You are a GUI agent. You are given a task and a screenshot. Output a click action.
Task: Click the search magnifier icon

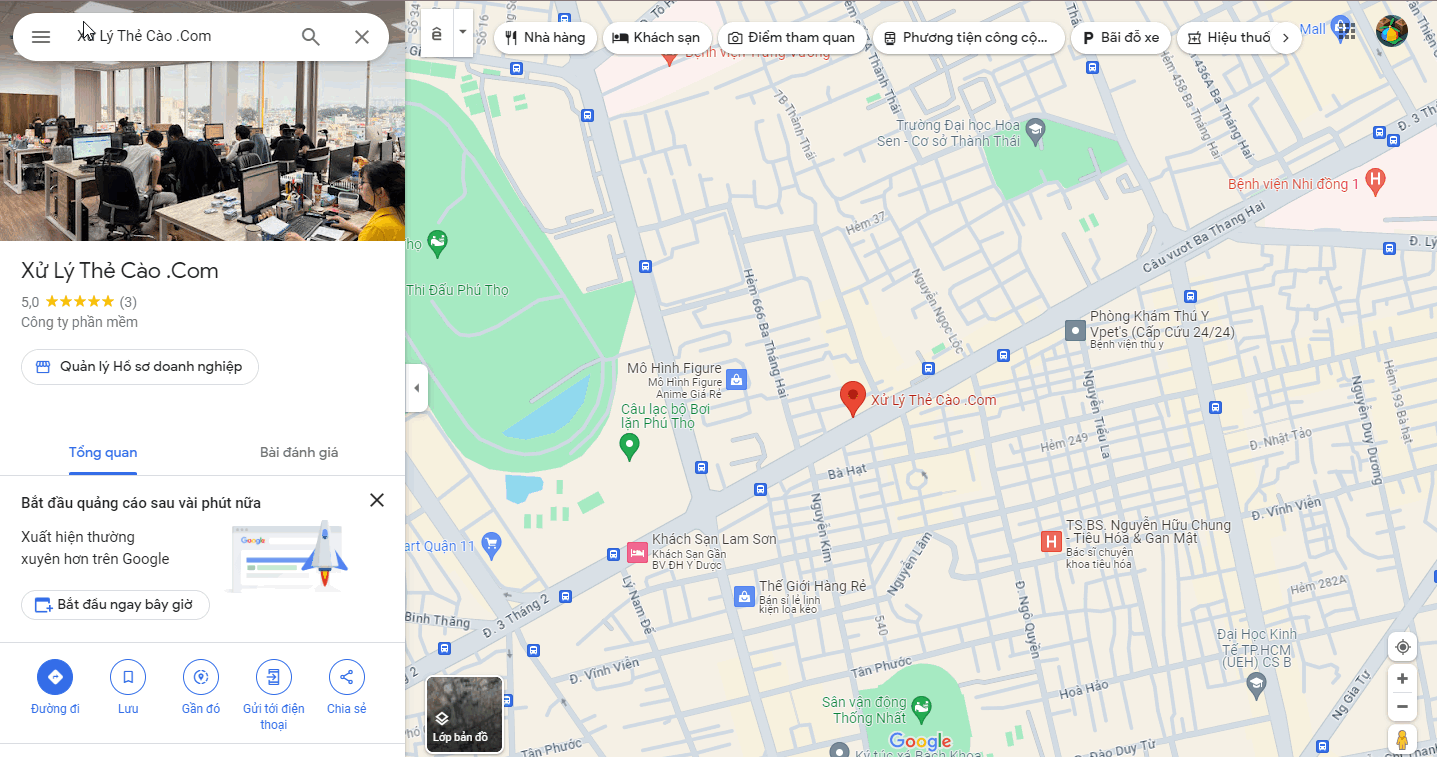click(311, 37)
